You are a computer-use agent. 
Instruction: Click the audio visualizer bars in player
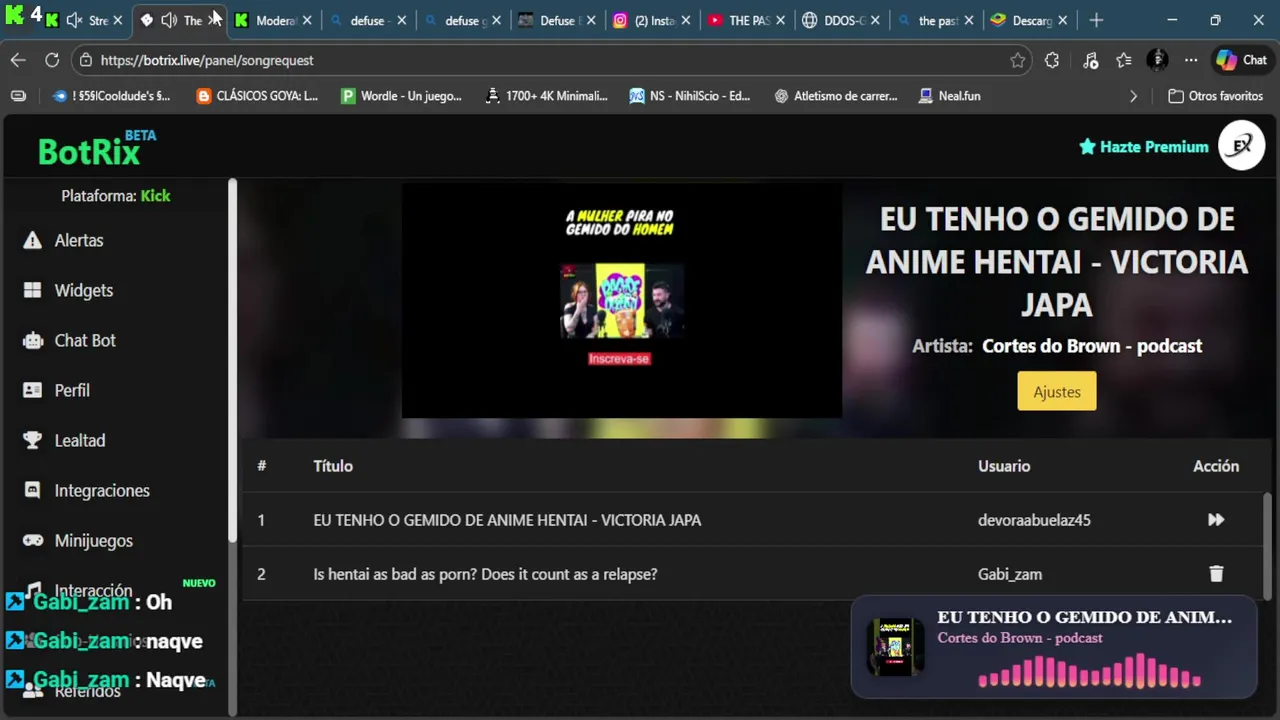[x=1089, y=671]
